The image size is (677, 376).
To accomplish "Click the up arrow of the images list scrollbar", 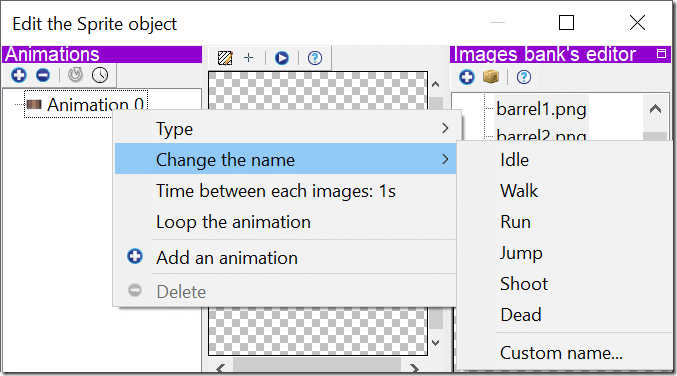I will pyautogui.click(x=655, y=109).
